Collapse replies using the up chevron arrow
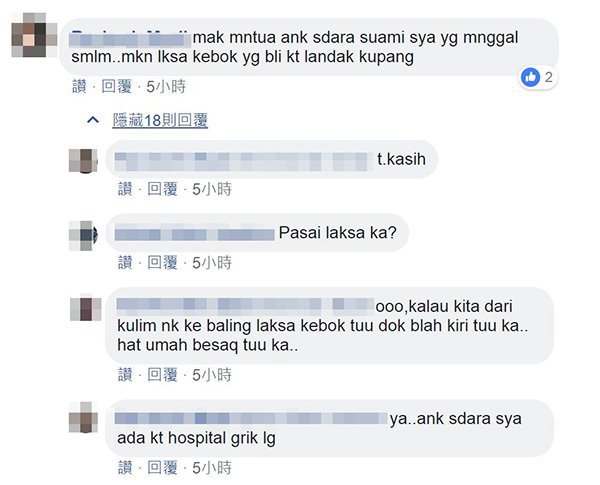 pos(93,120)
